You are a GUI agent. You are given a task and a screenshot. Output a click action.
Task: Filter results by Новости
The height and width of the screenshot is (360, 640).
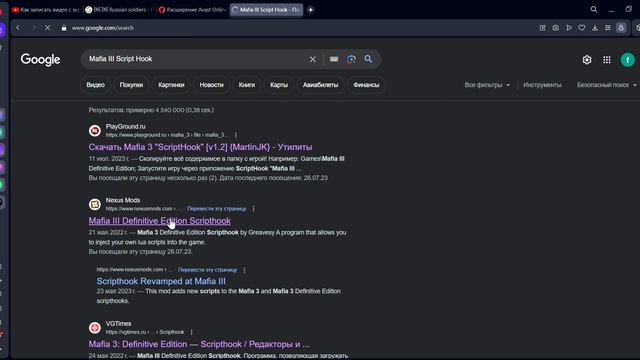pyautogui.click(x=211, y=85)
